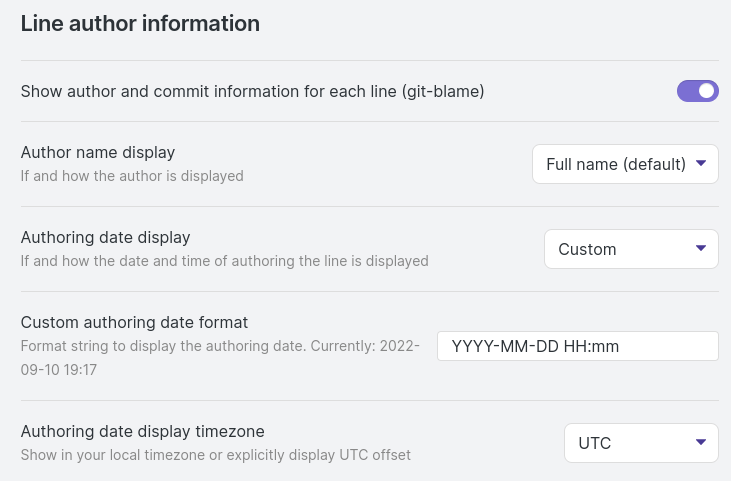Click the "Custom authoring date format" setting title
This screenshot has width=731, height=481.
pos(134,322)
